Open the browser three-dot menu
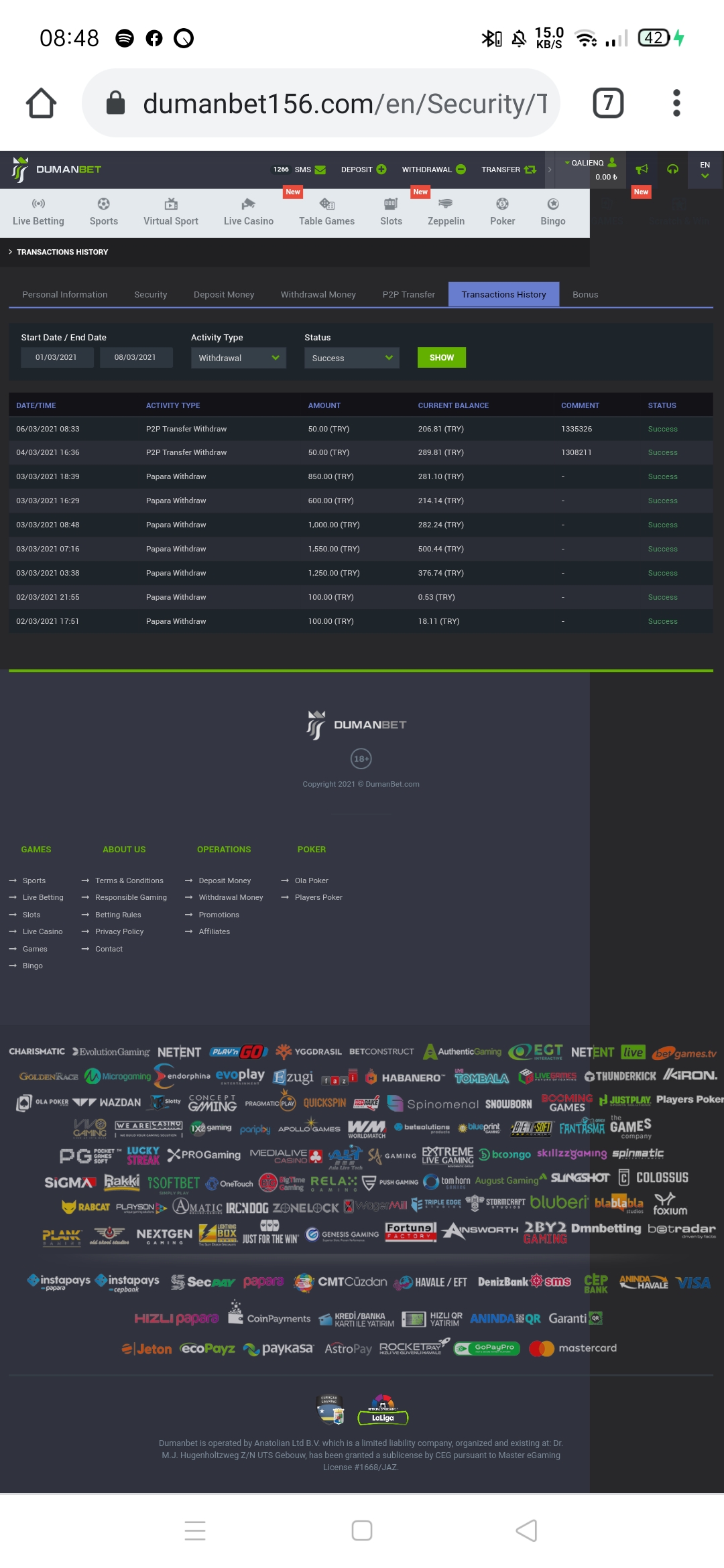 coord(676,103)
